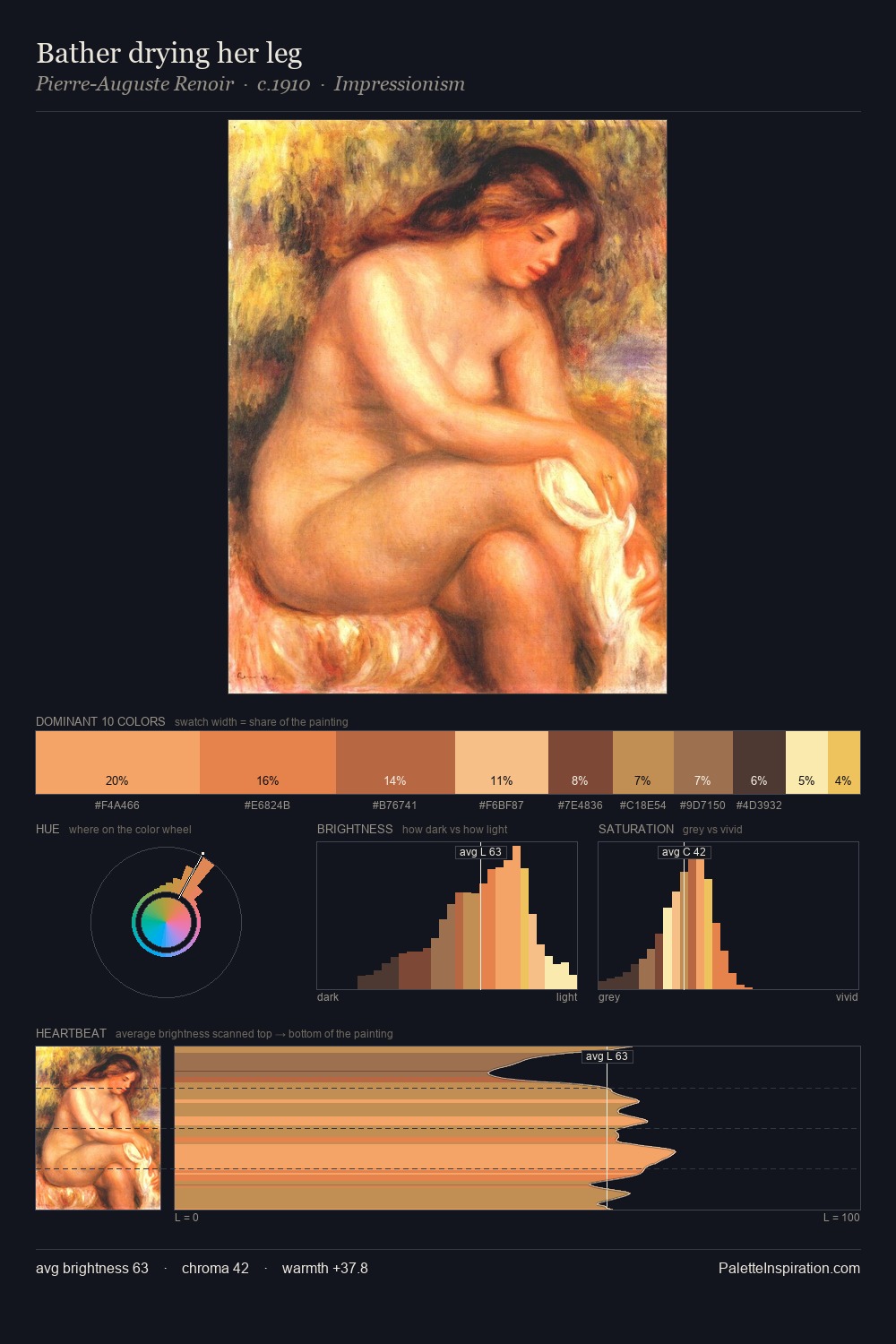Click the hex code #F6BF87 label

click(x=501, y=806)
